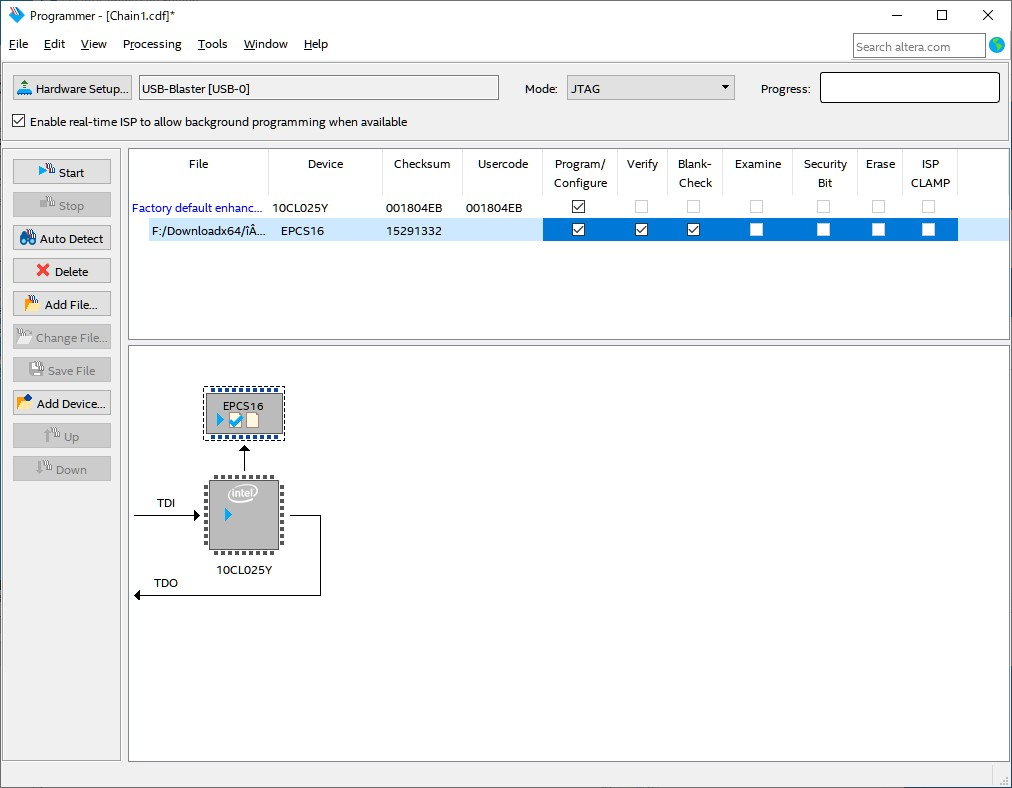
Task: Maximize the Programmer window
Action: 942,15
